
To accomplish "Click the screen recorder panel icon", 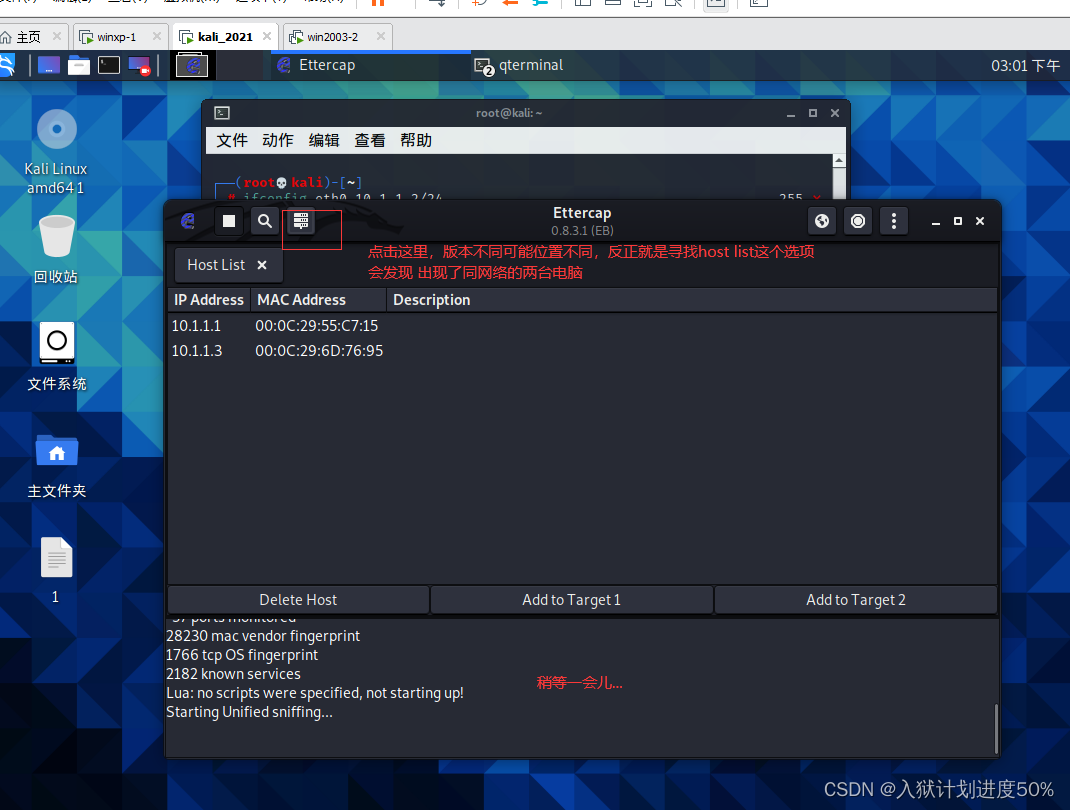I will tap(139, 66).
